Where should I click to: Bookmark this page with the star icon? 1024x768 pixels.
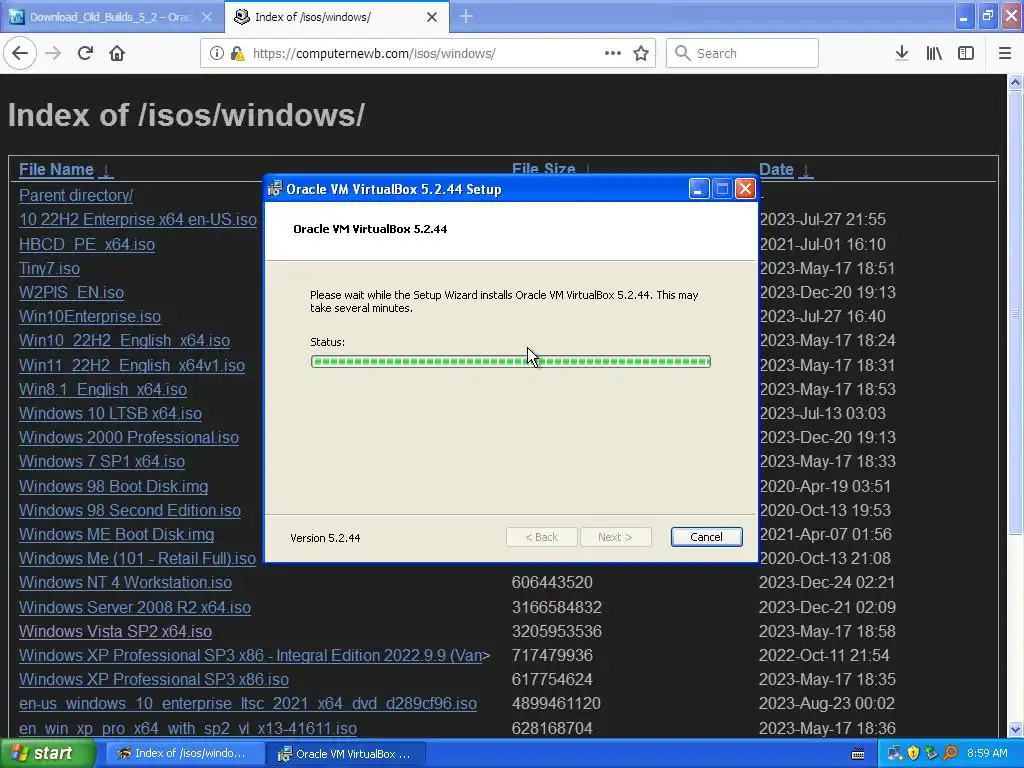[641, 54]
